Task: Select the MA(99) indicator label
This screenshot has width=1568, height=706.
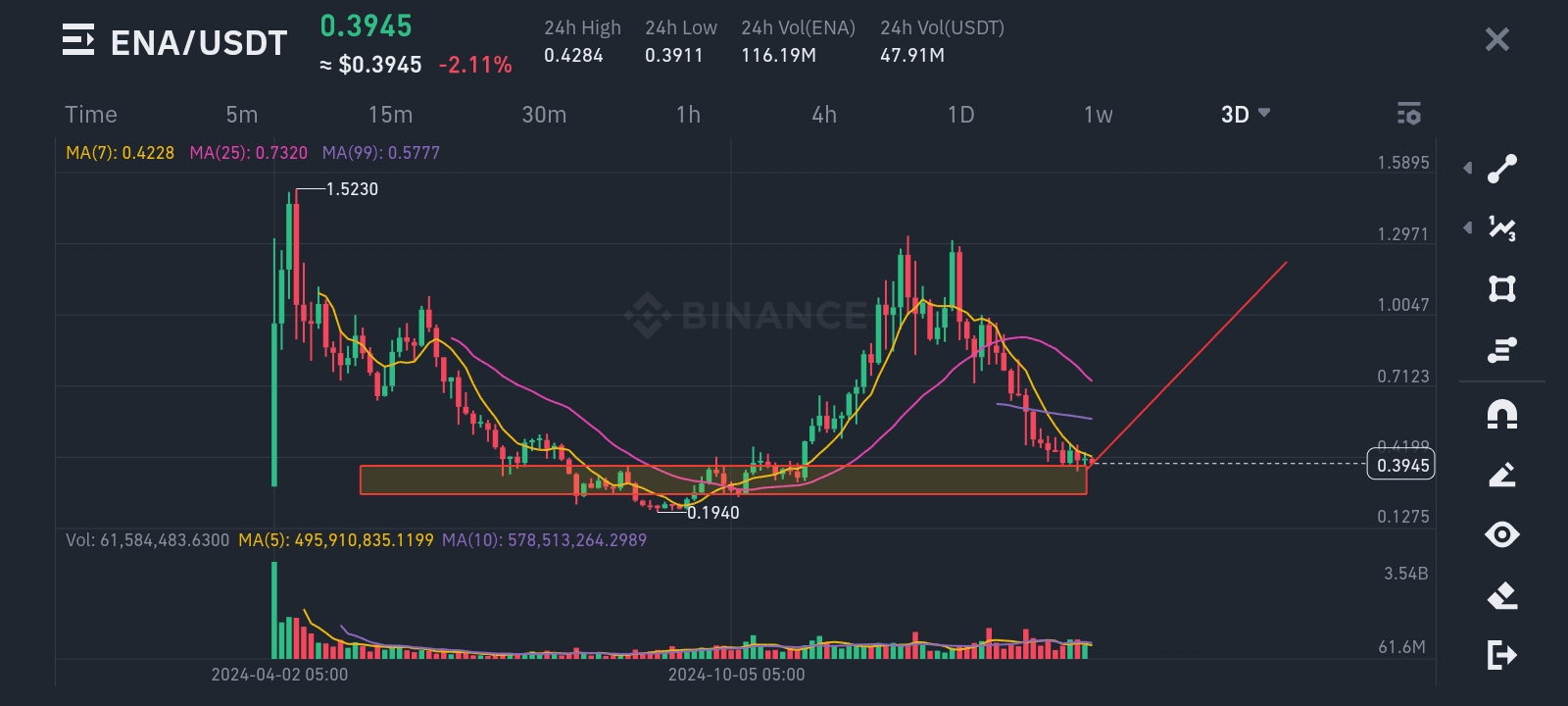Action: click(x=381, y=153)
